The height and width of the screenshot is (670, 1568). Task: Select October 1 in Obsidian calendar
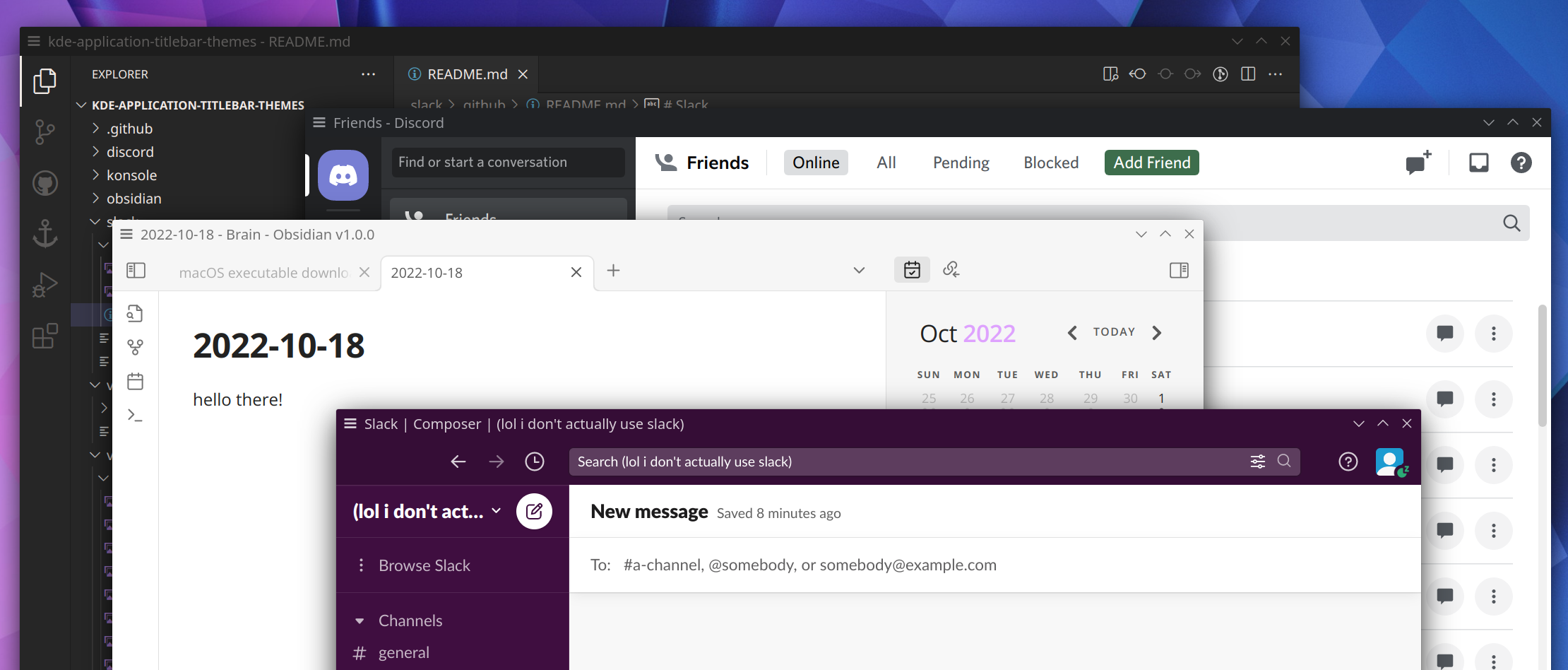point(1161,399)
